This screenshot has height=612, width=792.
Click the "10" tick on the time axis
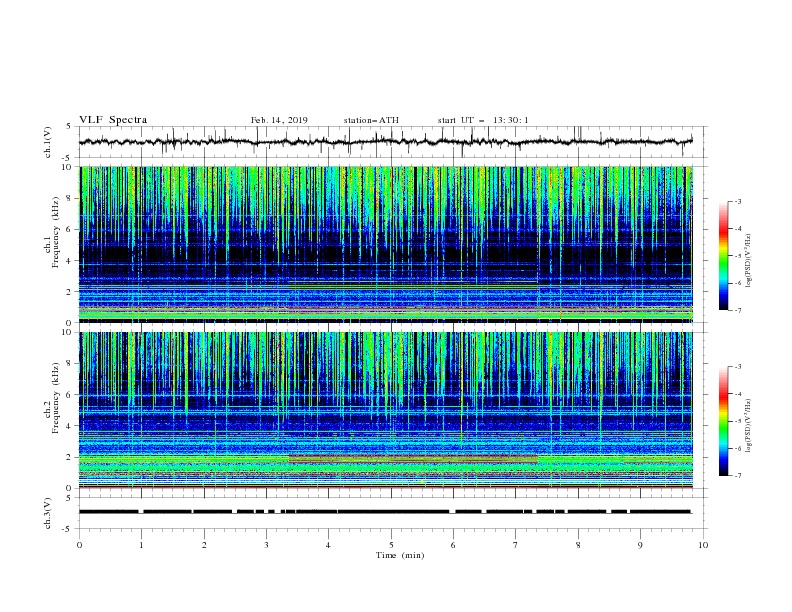703,545
